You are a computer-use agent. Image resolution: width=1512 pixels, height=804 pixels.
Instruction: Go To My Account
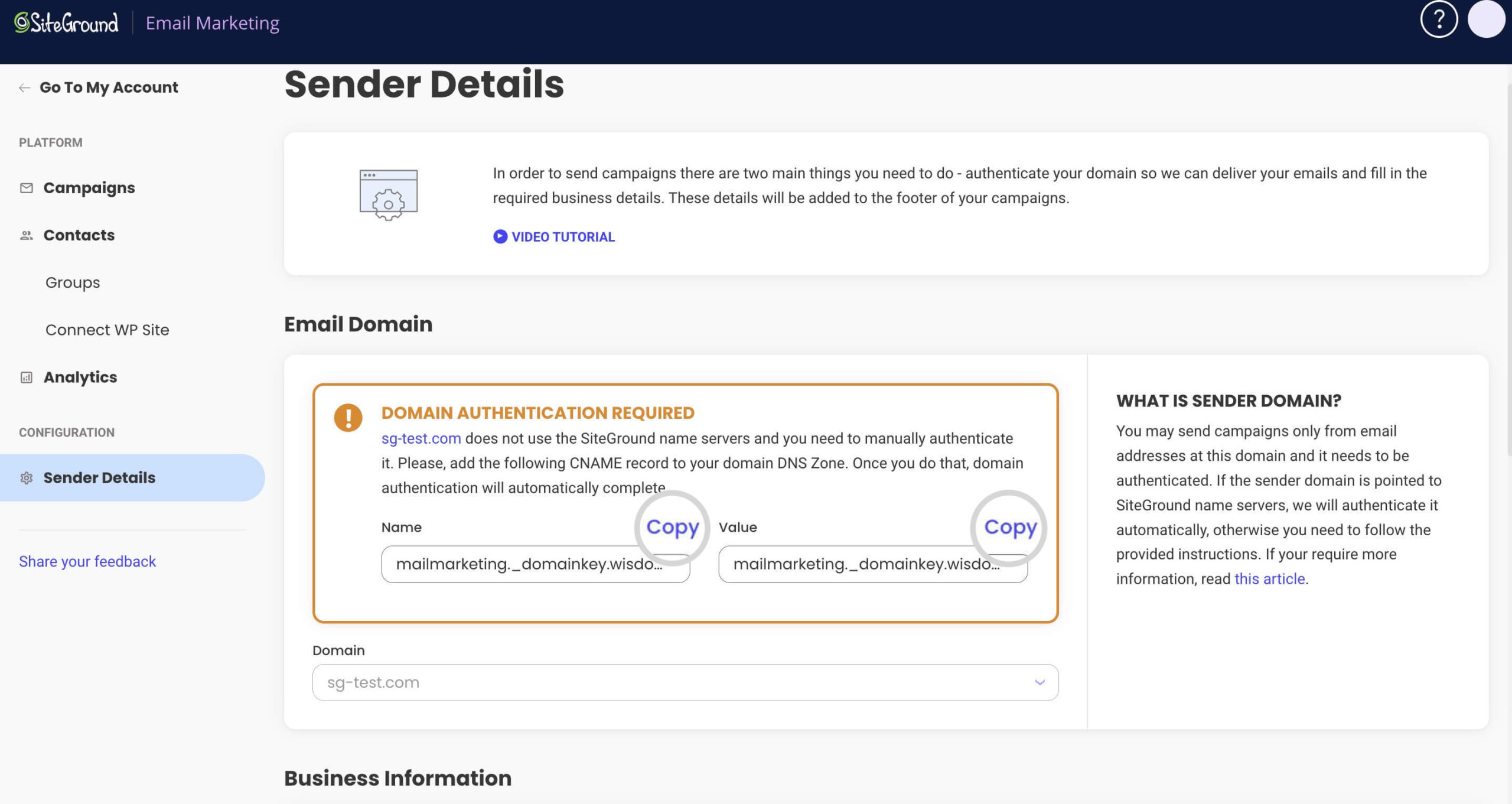point(109,87)
